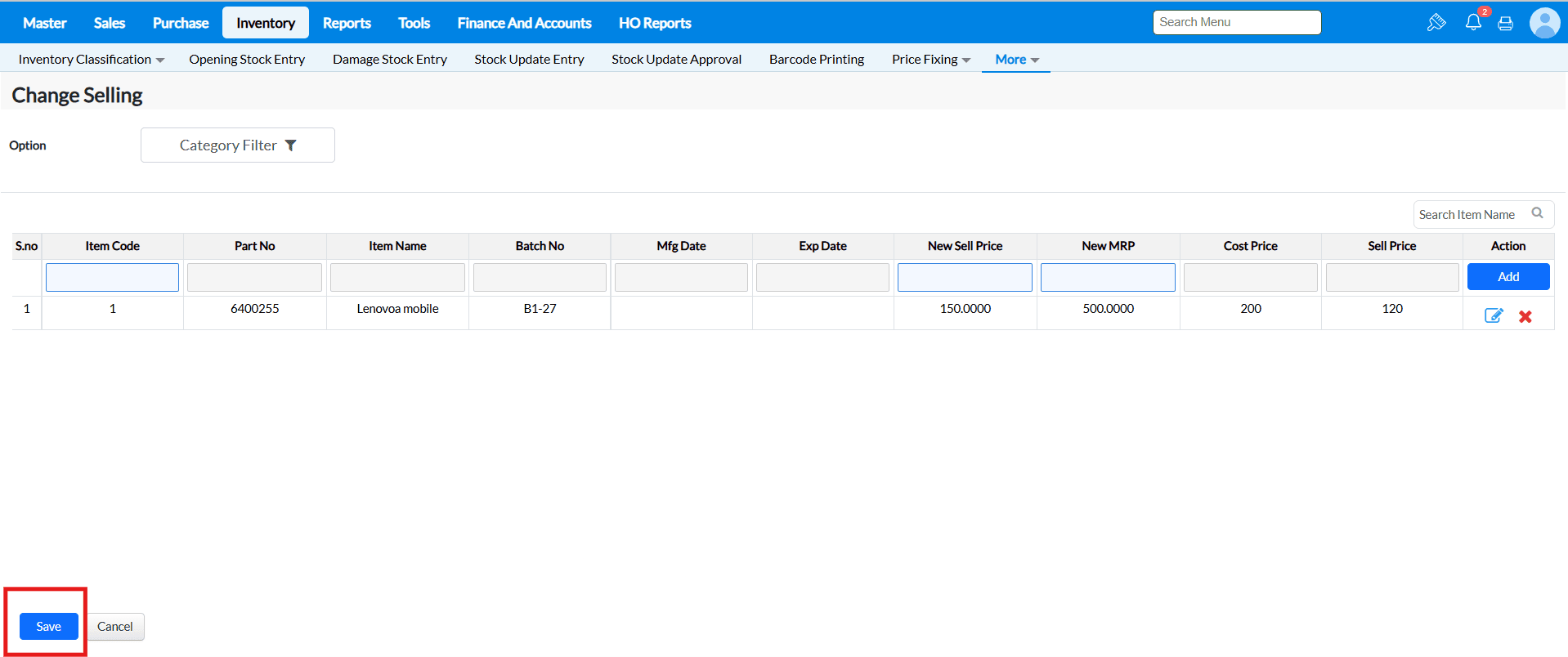Click the 150.0000 new sell price value
Screen dimensions: 1568x657
965,309
